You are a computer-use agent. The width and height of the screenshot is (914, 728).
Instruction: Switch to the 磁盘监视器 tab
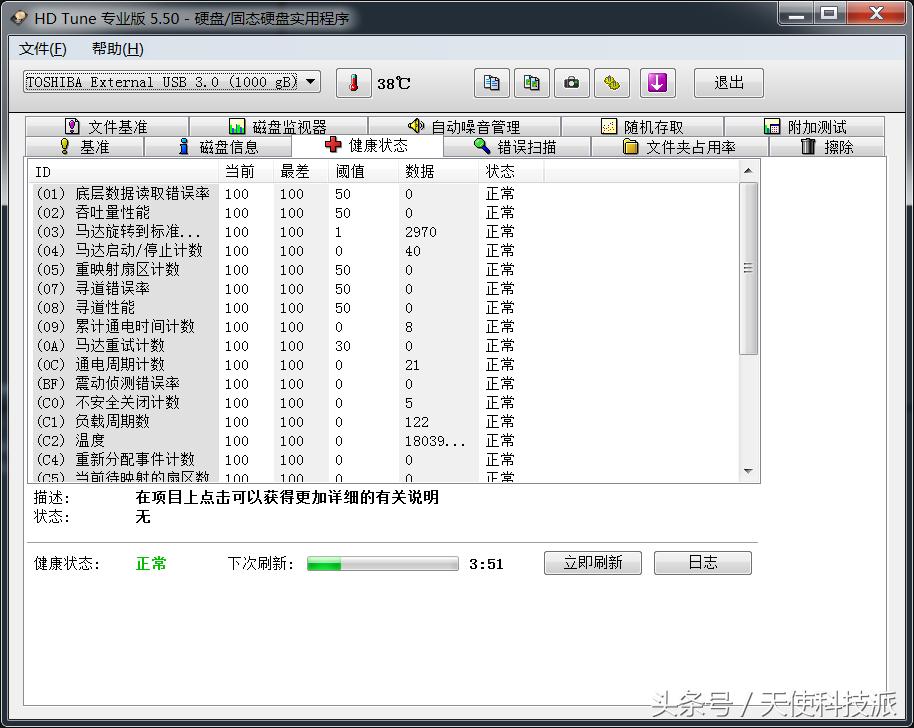(279, 126)
